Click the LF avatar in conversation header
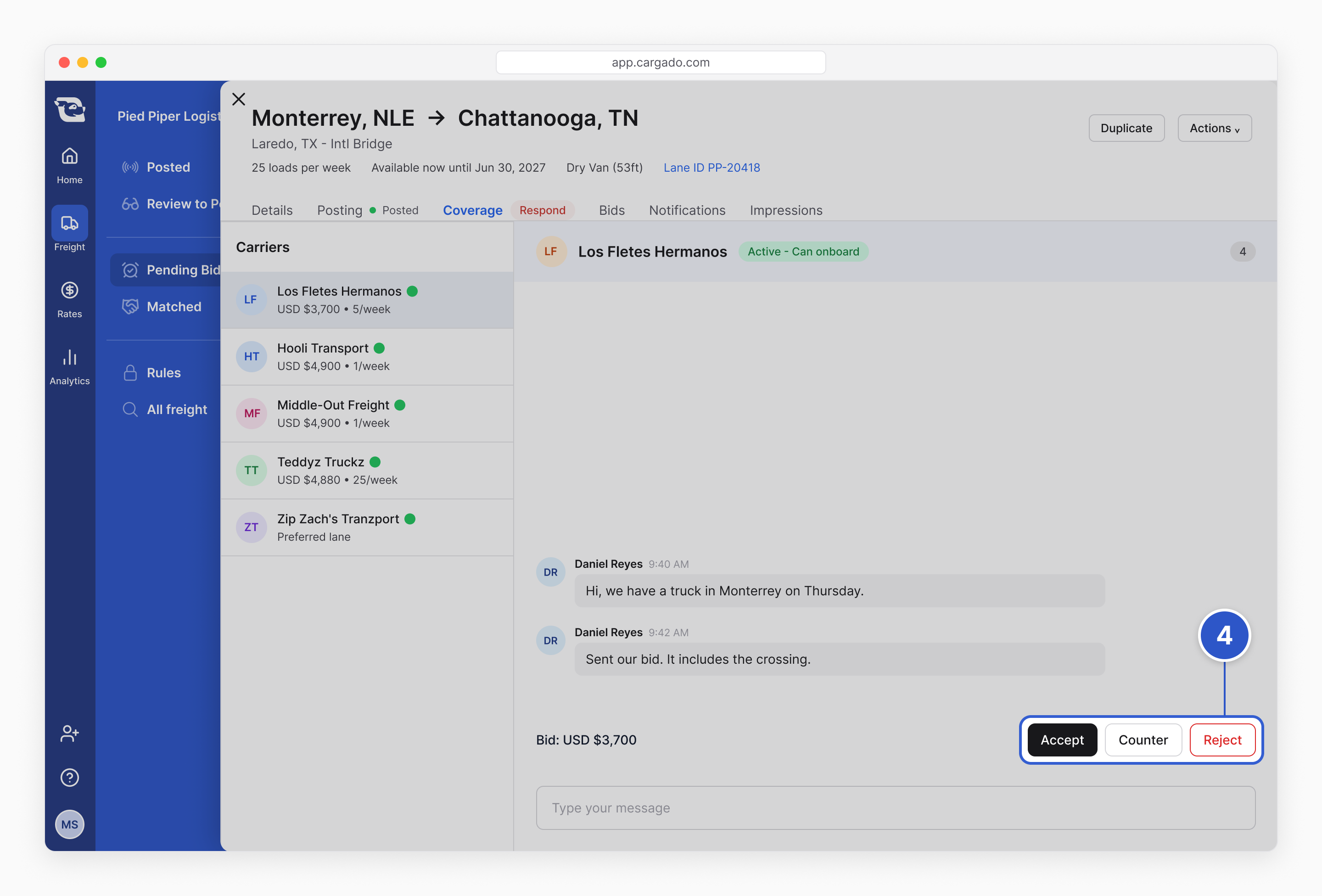1322x896 pixels. tap(551, 252)
